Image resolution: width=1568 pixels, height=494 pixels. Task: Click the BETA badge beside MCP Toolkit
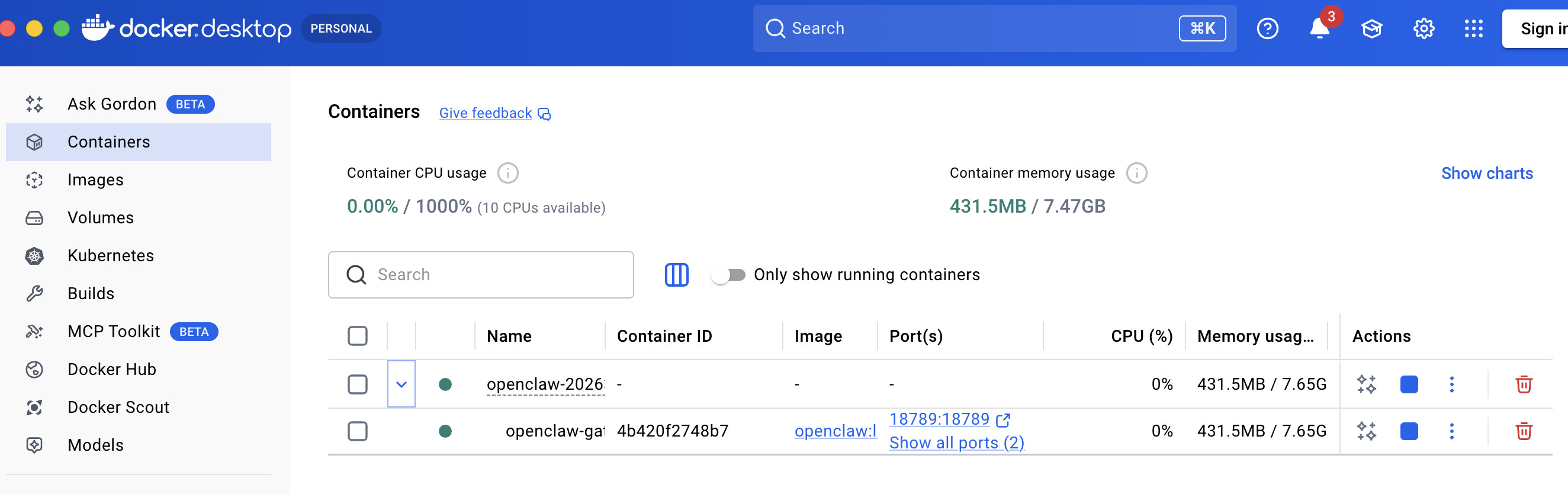tap(194, 332)
